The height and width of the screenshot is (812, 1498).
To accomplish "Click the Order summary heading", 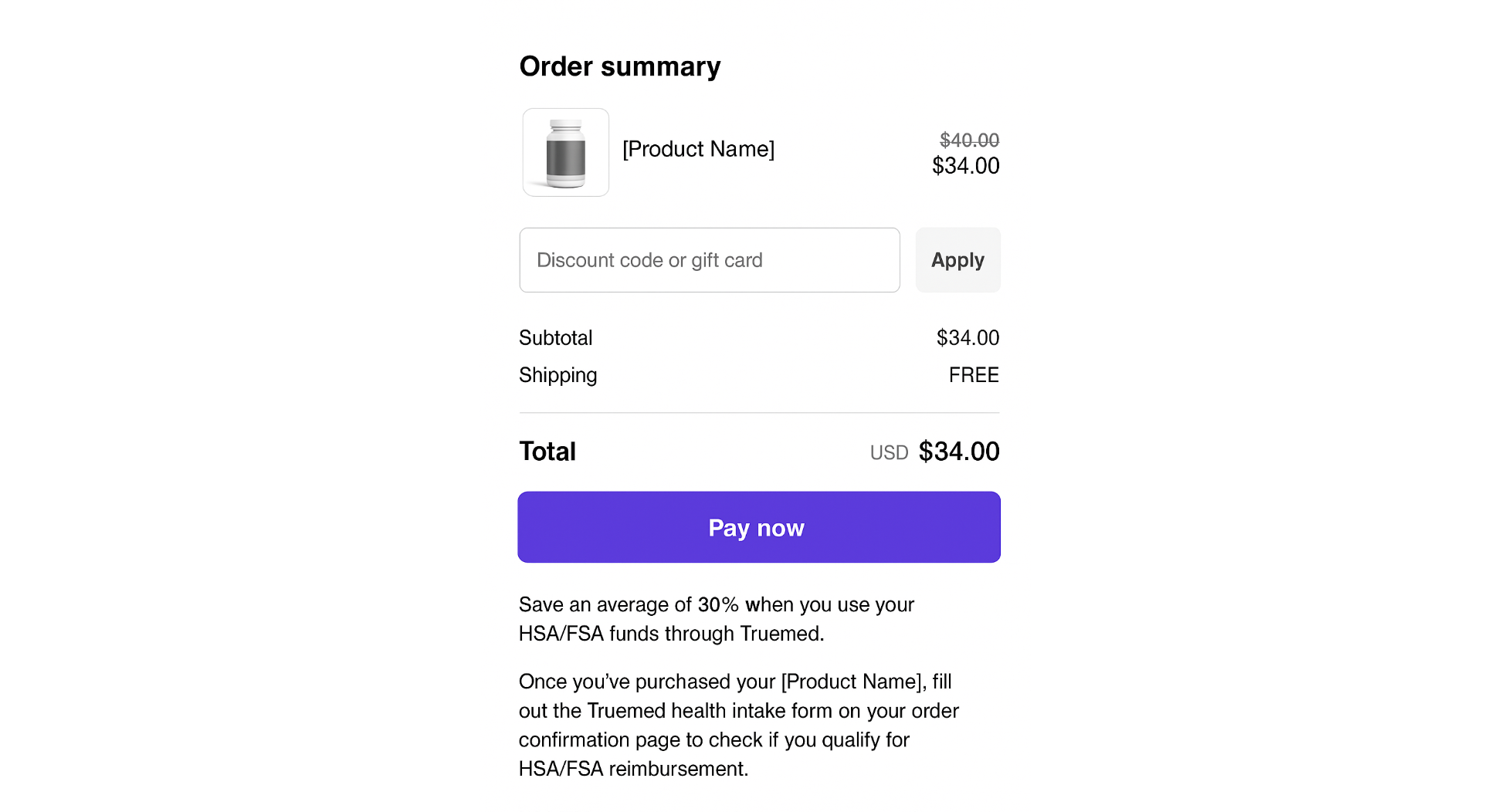I will coord(619,66).
